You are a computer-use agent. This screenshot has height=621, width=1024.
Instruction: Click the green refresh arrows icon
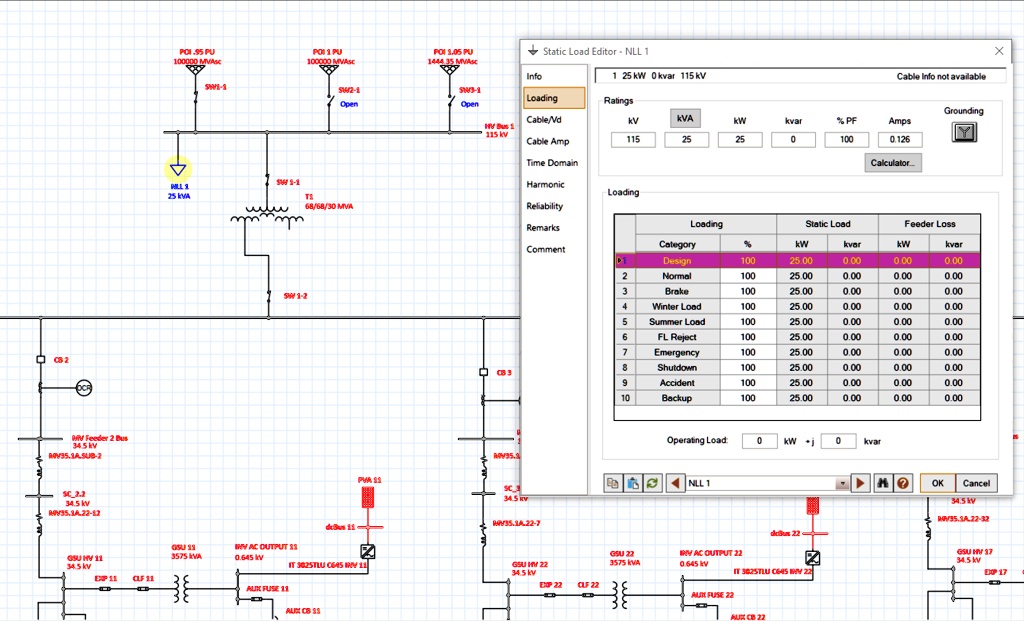pyautogui.click(x=652, y=483)
